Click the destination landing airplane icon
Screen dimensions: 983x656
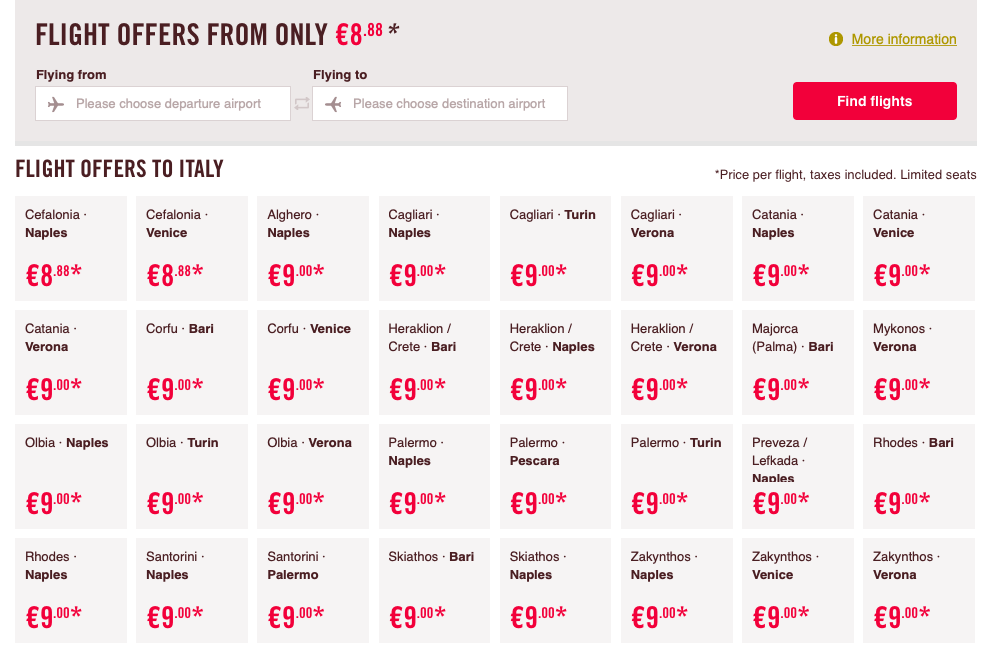pos(333,103)
